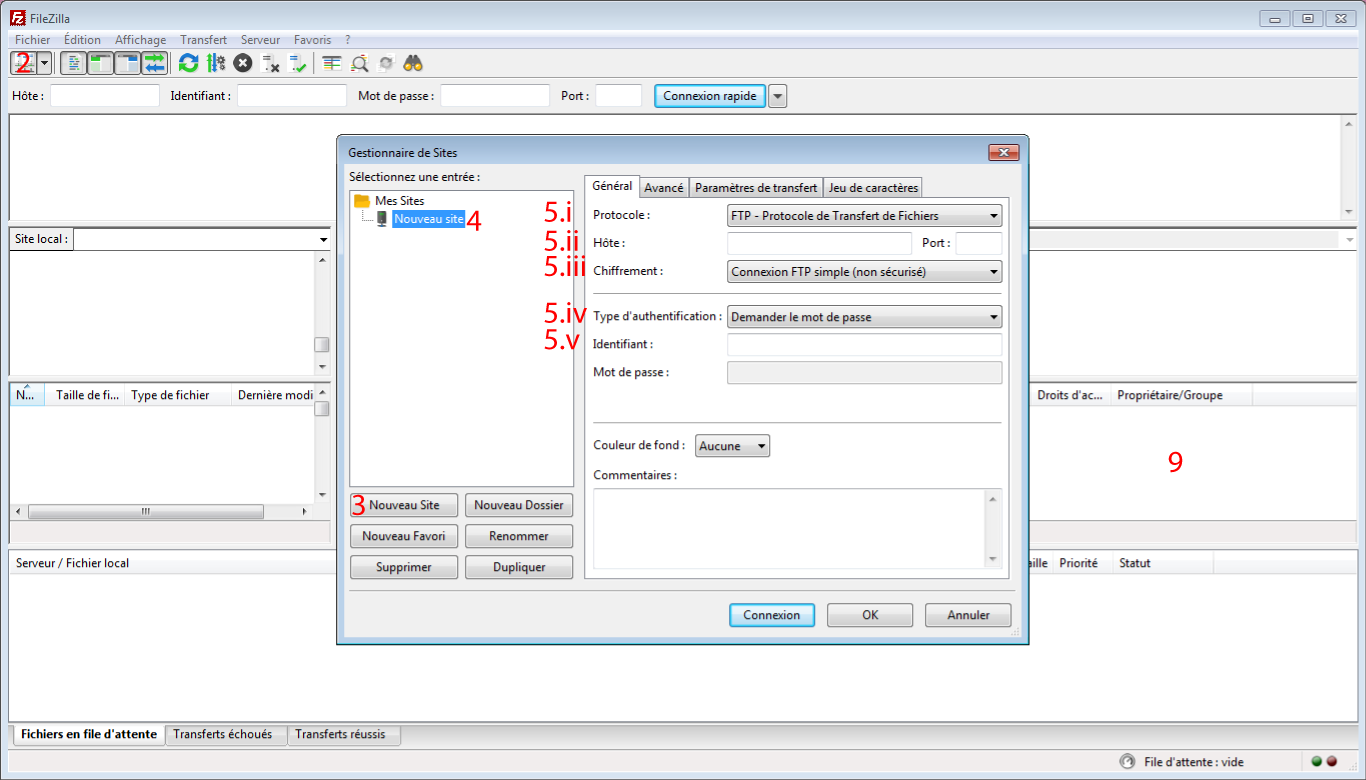This screenshot has width=1366, height=780.
Task: Click the quickconnect Port field
Action: 619,96
